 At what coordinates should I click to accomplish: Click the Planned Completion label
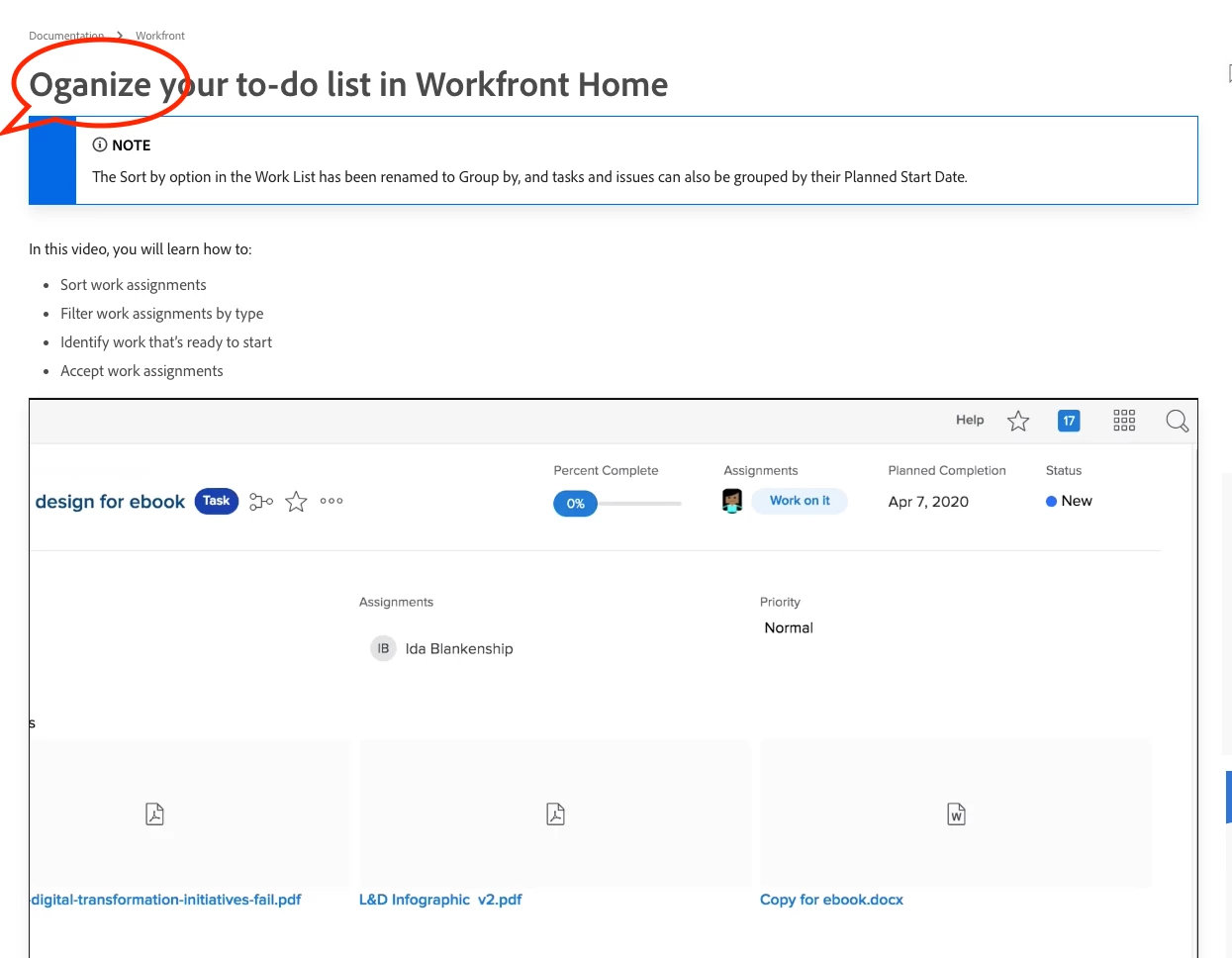947,470
